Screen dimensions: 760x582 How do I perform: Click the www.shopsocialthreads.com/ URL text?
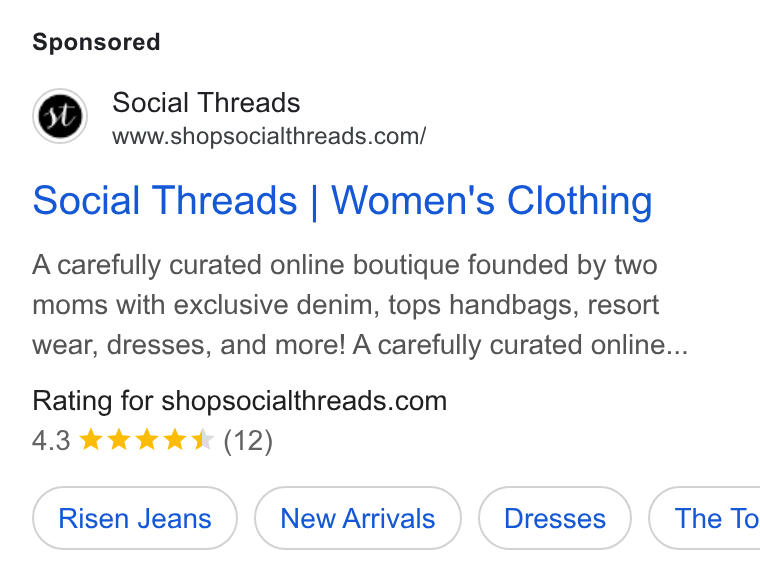(x=269, y=136)
